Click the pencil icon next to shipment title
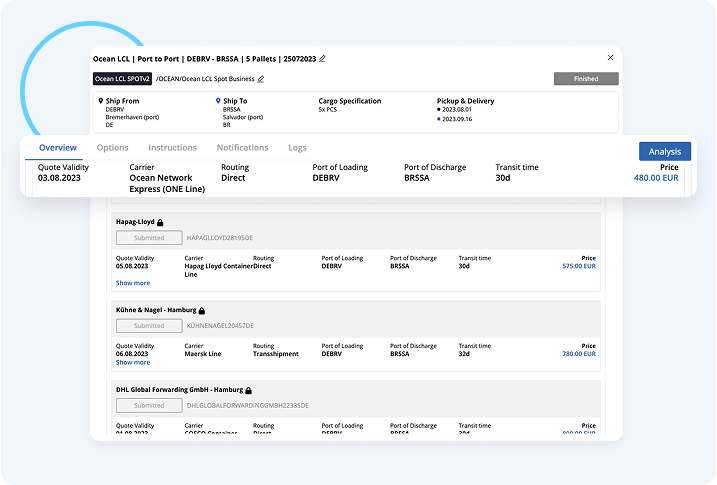 click(322, 59)
